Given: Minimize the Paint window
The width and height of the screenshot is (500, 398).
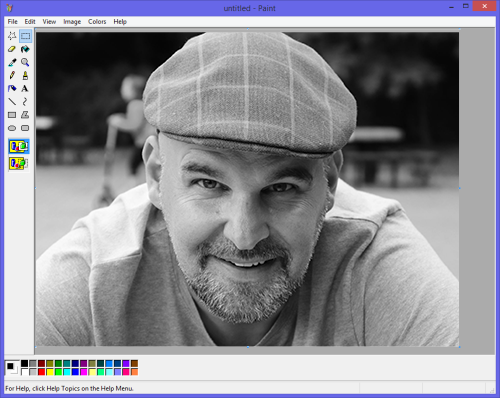Looking at the screenshot, I should (451, 6).
